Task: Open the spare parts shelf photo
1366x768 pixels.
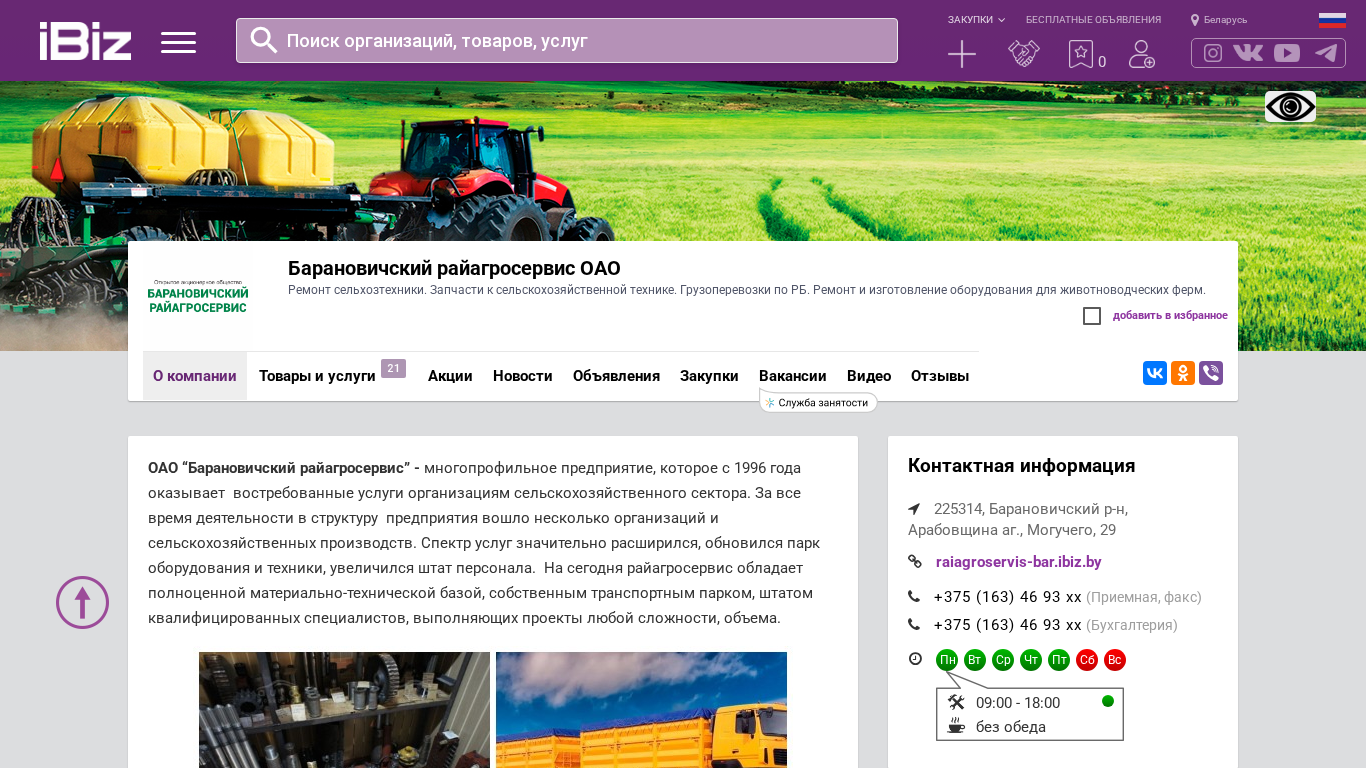Action: (x=344, y=710)
